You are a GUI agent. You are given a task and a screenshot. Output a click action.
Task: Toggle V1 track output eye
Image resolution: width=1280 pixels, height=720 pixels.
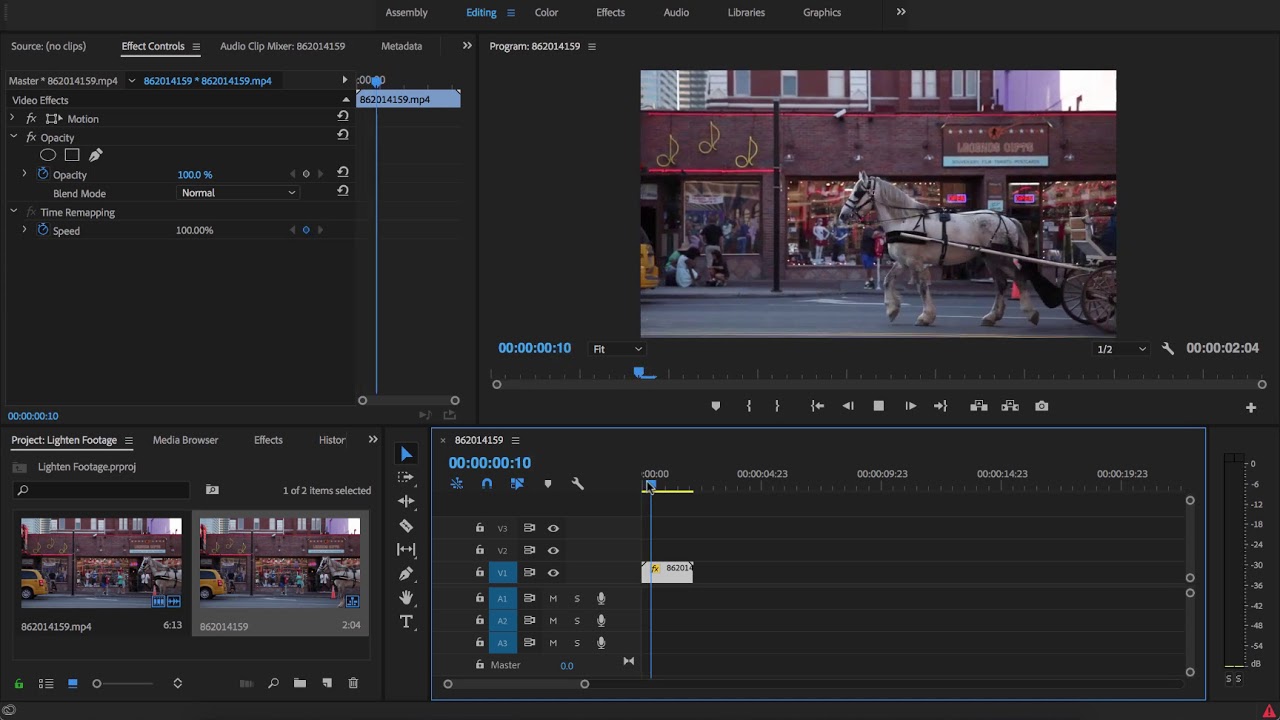pyautogui.click(x=553, y=573)
